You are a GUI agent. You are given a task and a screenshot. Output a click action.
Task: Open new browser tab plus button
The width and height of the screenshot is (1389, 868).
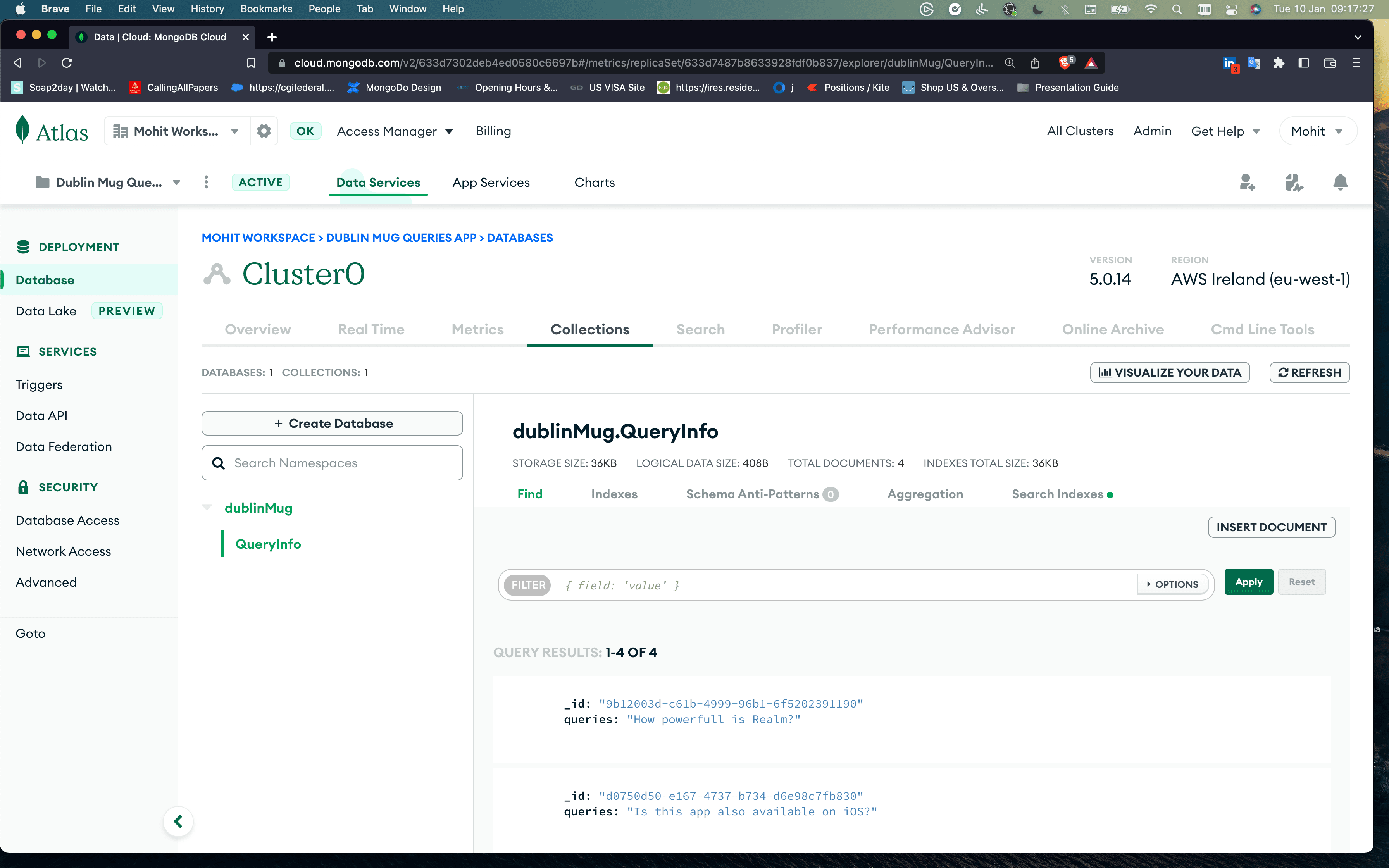pyautogui.click(x=272, y=37)
